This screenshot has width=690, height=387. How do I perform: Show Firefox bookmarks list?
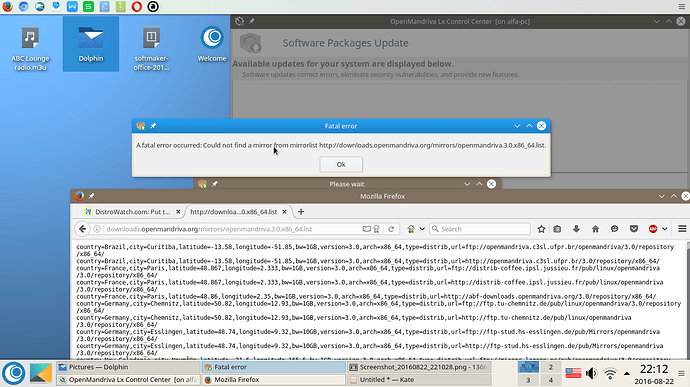point(557,229)
